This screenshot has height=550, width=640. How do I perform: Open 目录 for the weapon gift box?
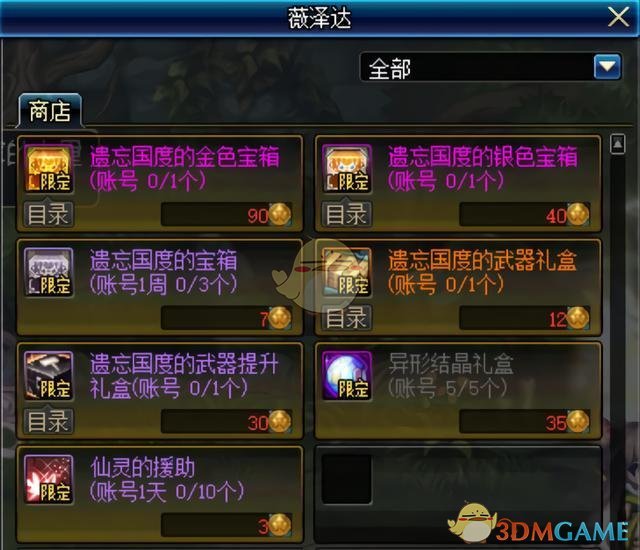347,317
